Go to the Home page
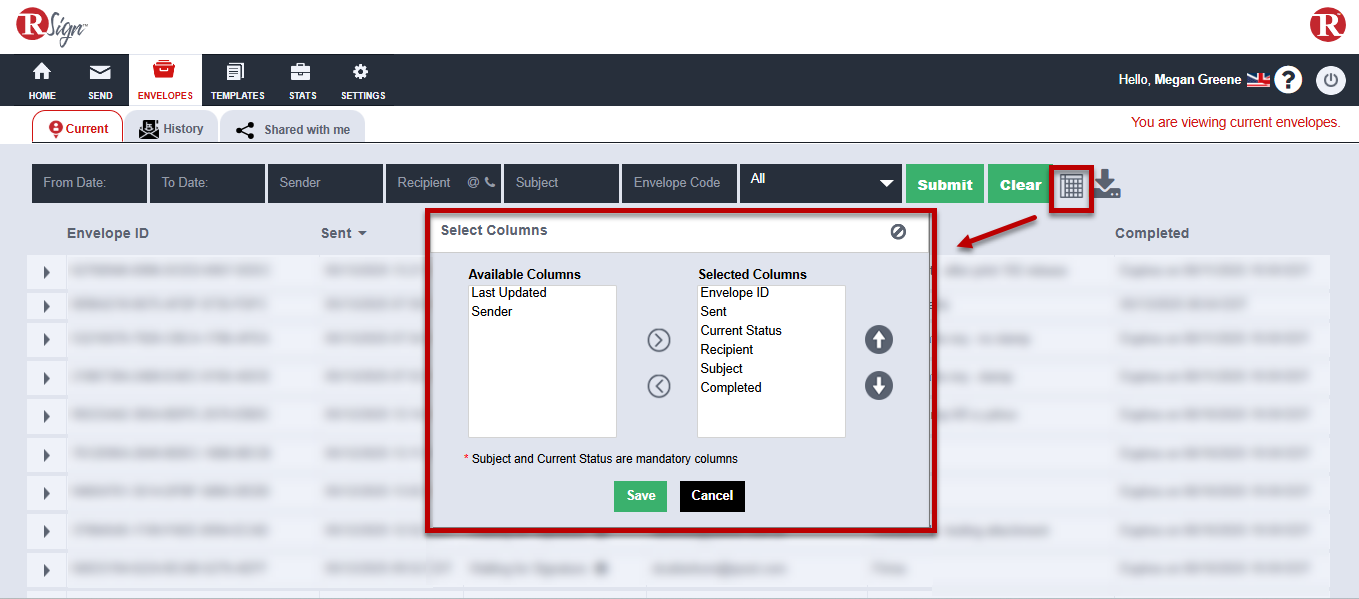 [42, 80]
